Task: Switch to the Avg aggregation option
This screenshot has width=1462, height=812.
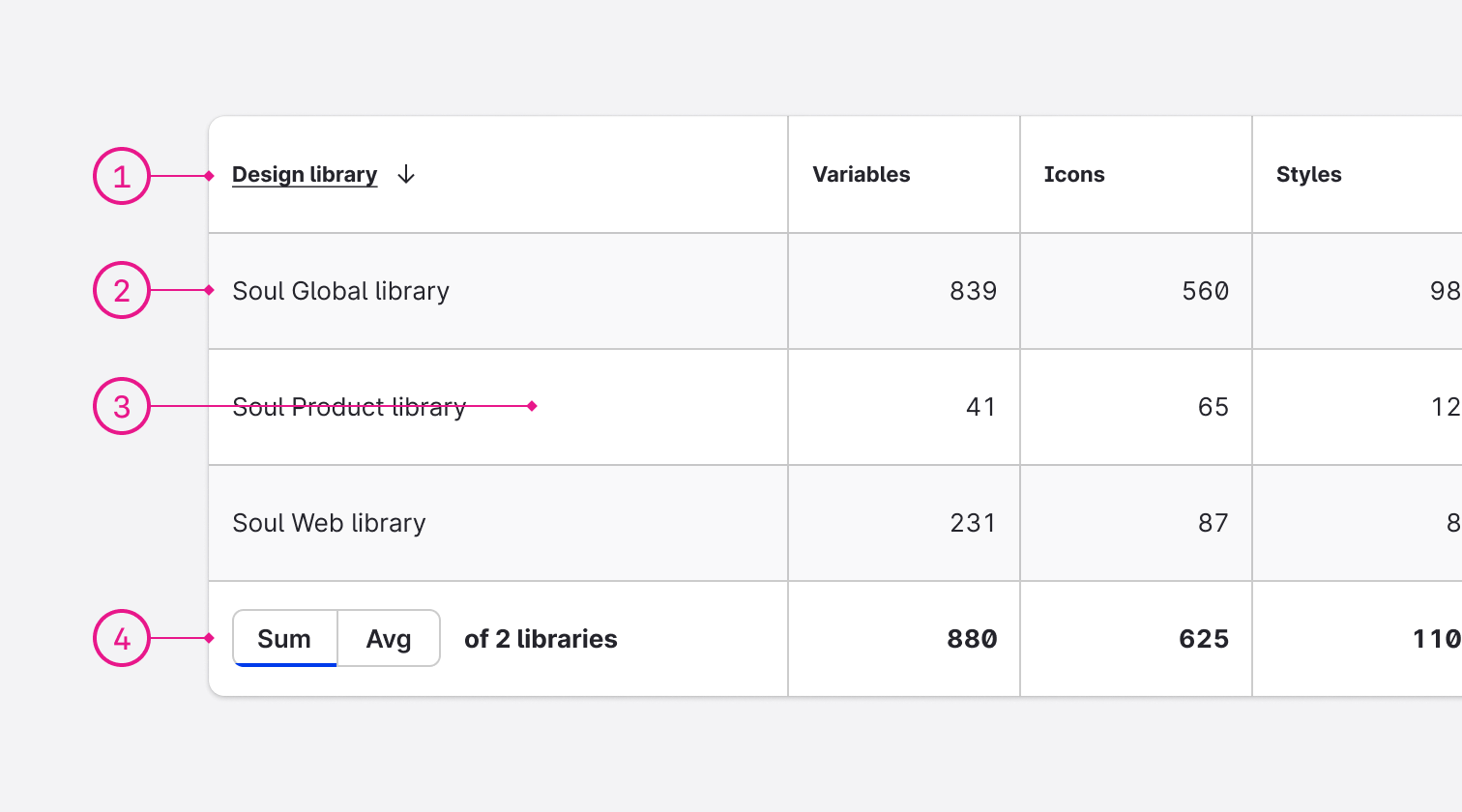Action: (389, 638)
